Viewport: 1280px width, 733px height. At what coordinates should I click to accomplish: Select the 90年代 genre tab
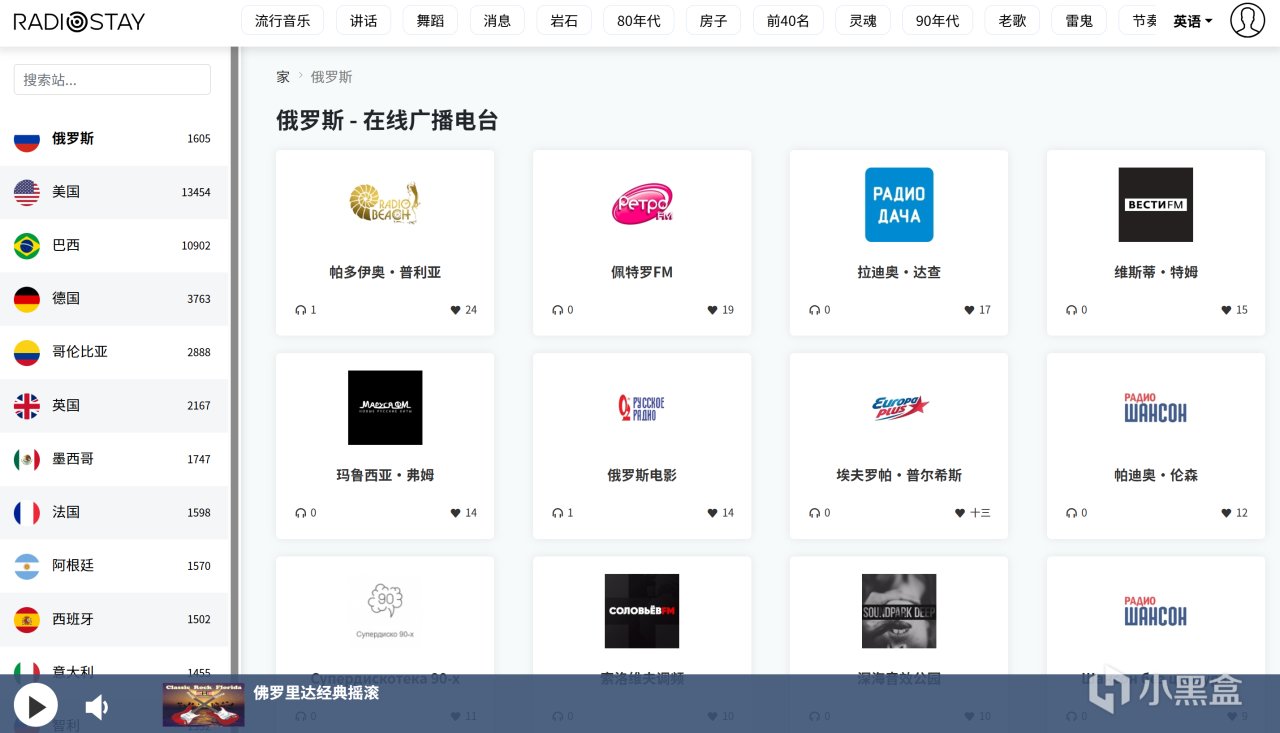coord(938,20)
